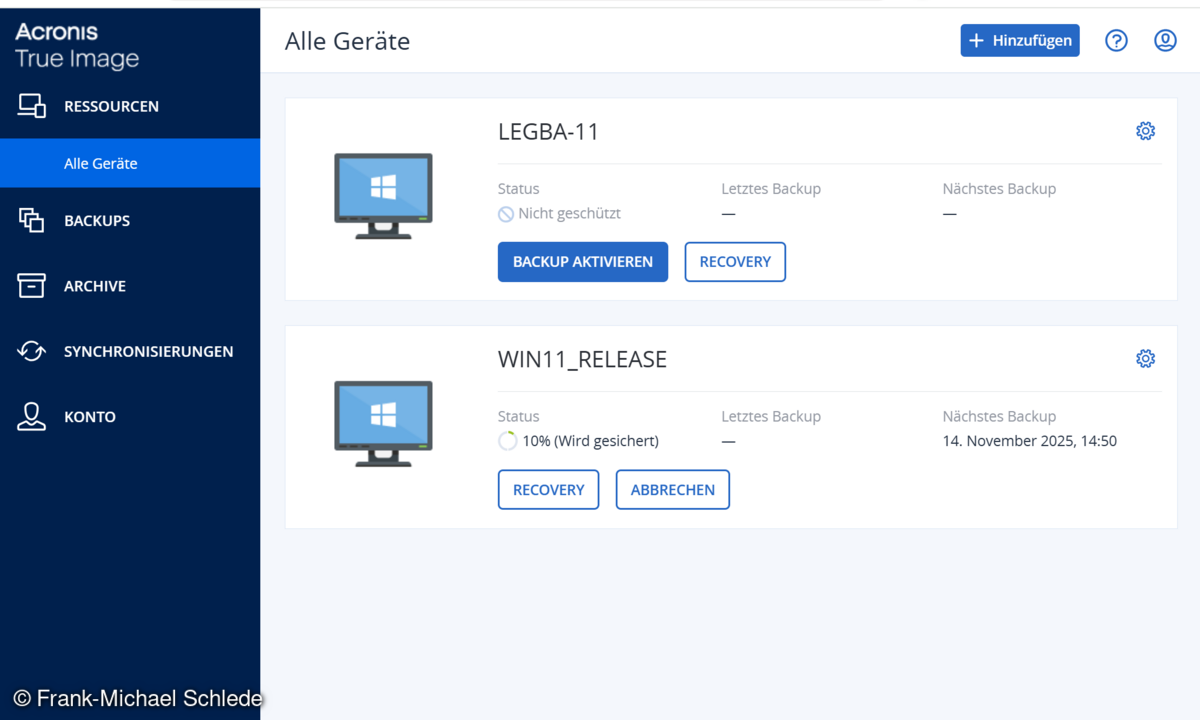Switch to the Alle Geräte page header

(x=347, y=41)
